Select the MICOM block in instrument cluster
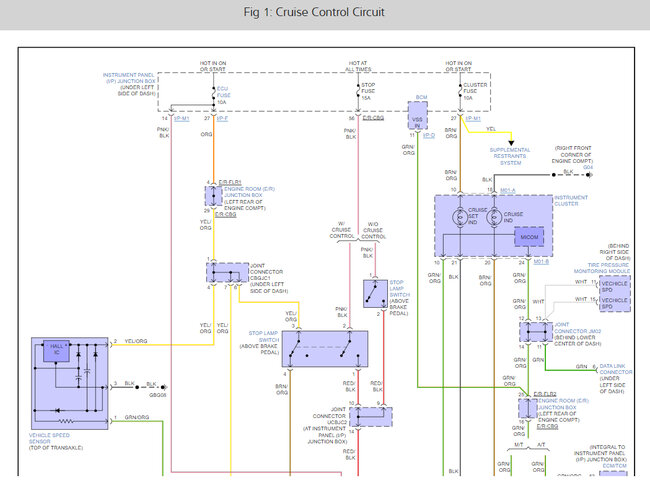The height and width of the screenshot is (496, 650). pyautogui.click(x=529, y=237)
